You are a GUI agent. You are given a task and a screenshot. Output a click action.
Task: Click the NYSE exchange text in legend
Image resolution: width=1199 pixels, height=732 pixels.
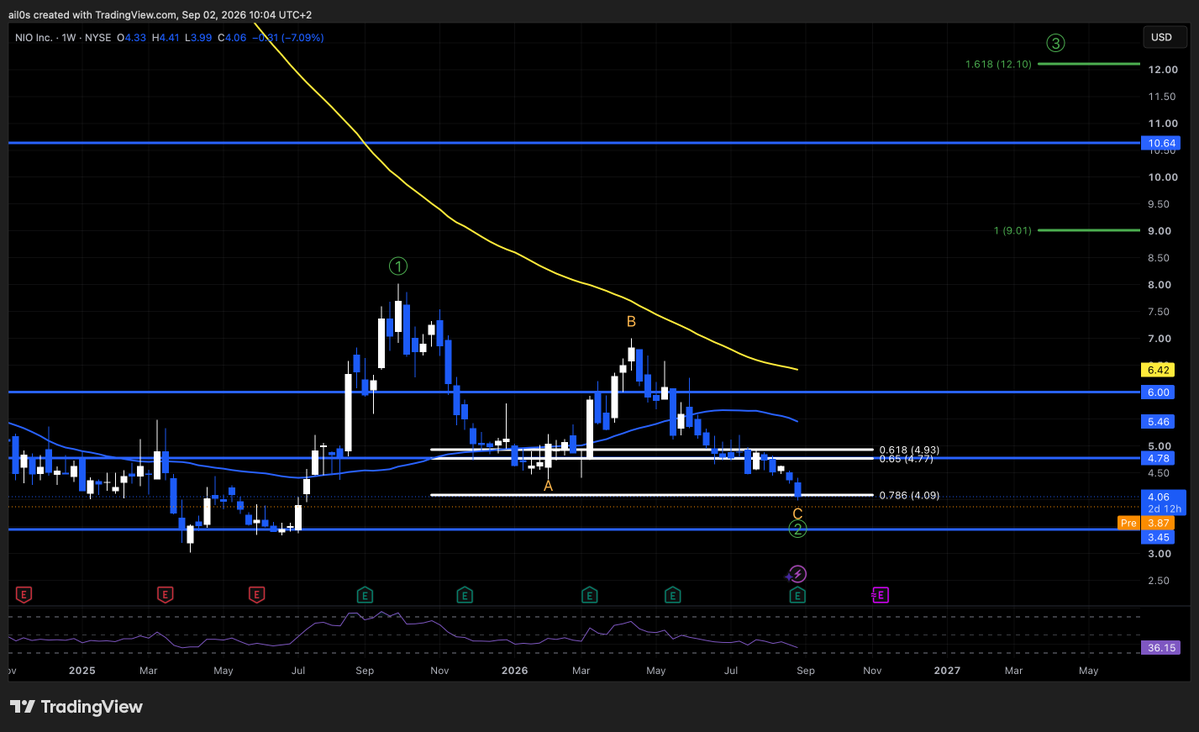(x=98, y=37)
